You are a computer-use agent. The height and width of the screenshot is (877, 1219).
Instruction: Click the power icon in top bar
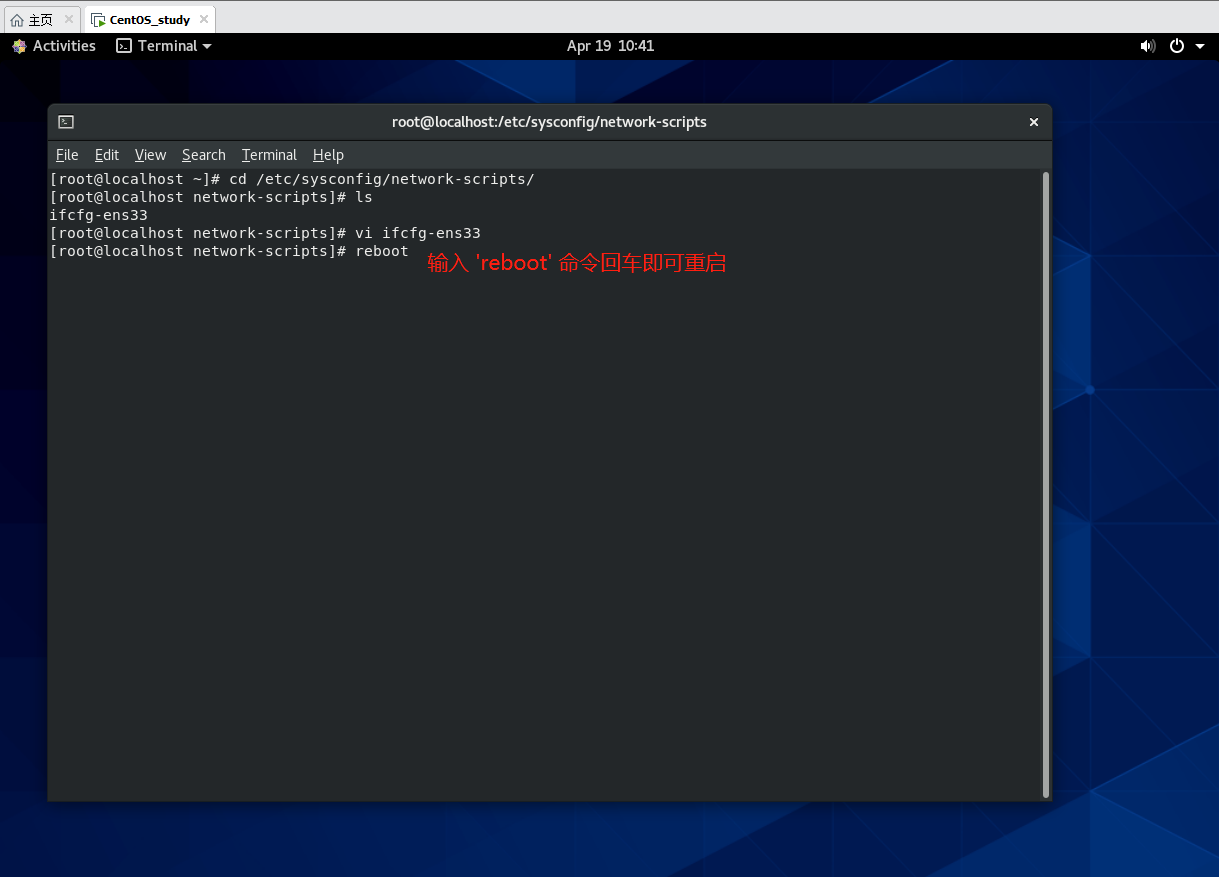pos(1177,46)
